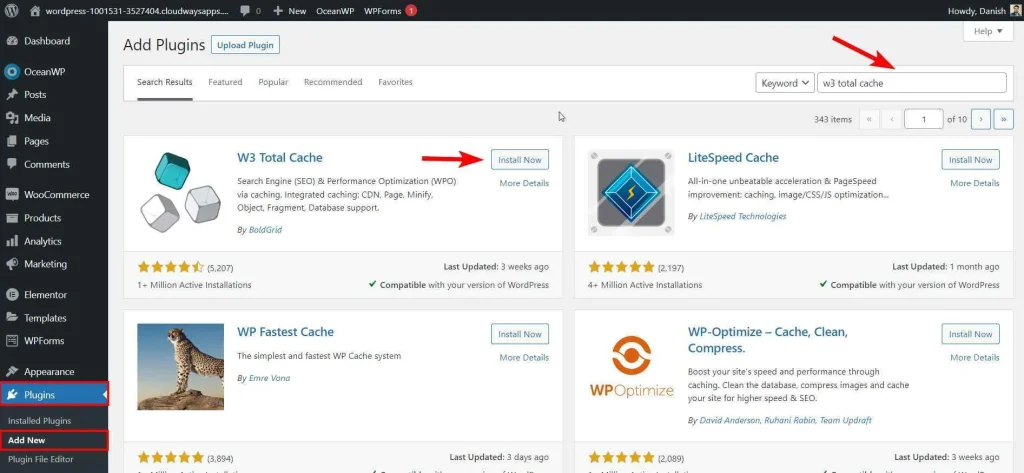Image resolution: width=1024 pixels, height=473 pixels.
Task: Switch to Popular plugins tab
Action: click(273, 82)
